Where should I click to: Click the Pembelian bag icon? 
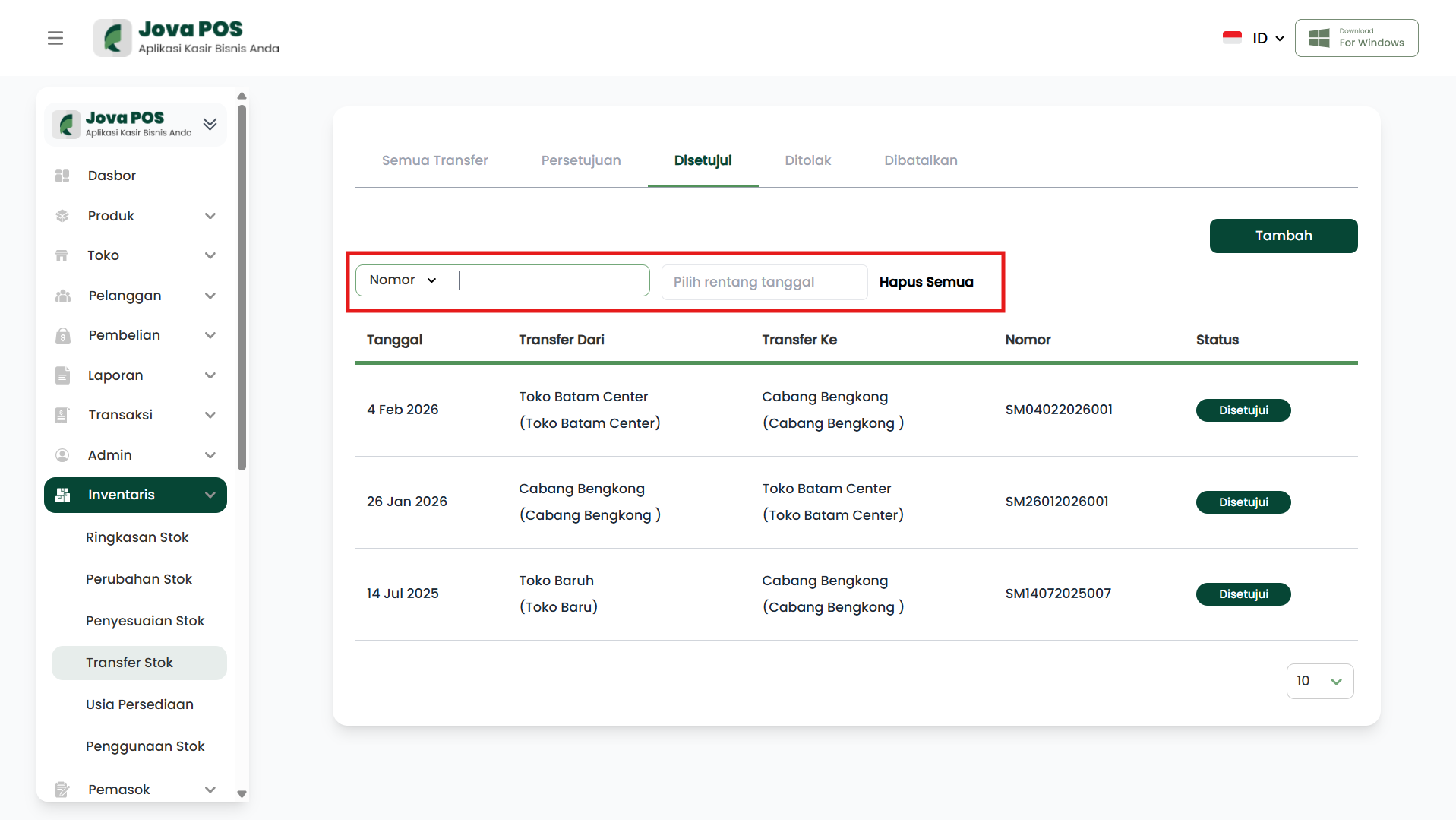point(62,335)
